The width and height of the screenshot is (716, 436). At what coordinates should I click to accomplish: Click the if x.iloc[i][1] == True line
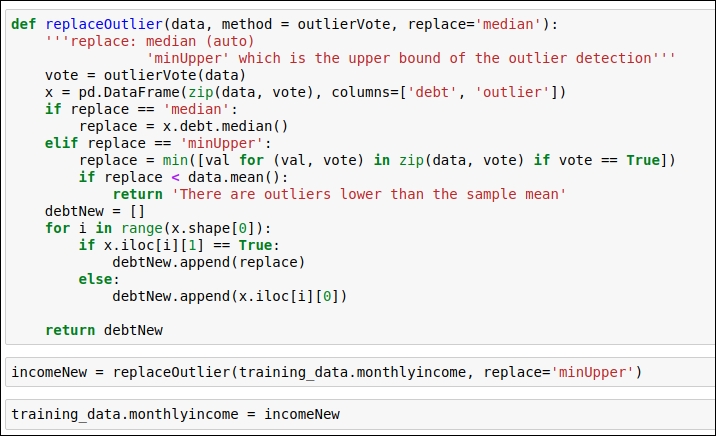[x=179, y=245]
